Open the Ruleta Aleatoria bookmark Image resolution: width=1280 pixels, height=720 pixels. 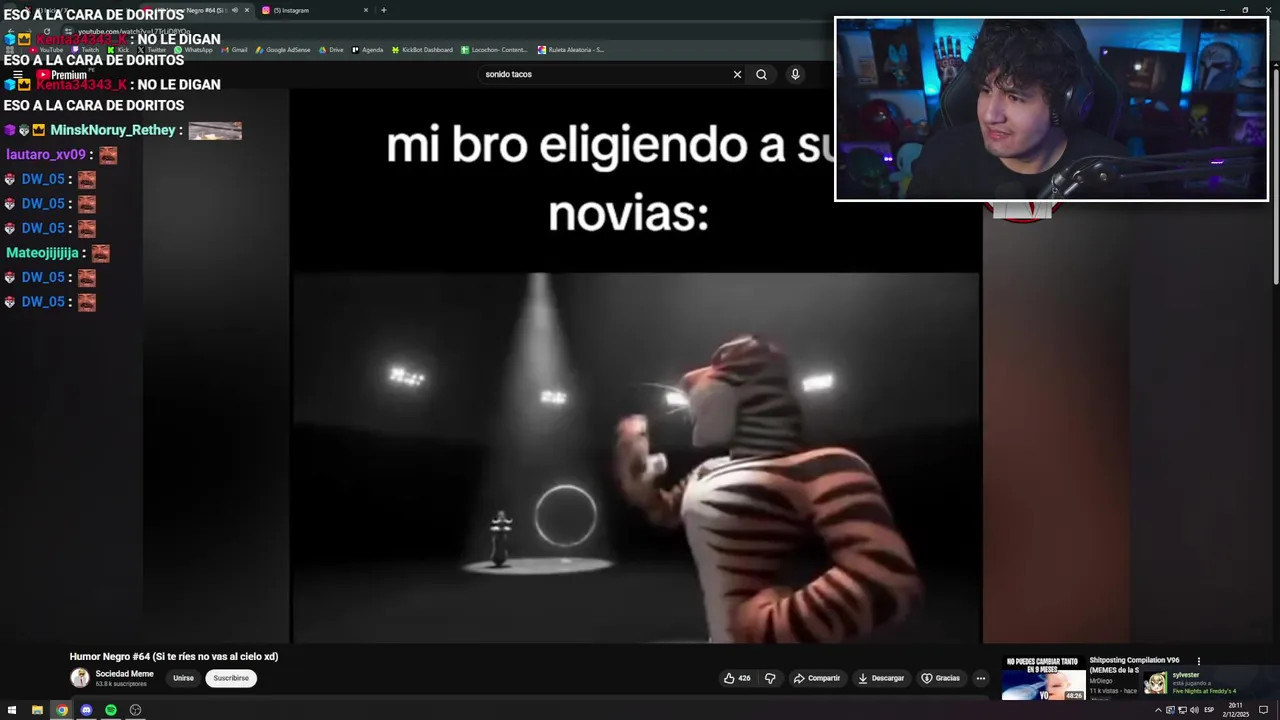[571, 49]
